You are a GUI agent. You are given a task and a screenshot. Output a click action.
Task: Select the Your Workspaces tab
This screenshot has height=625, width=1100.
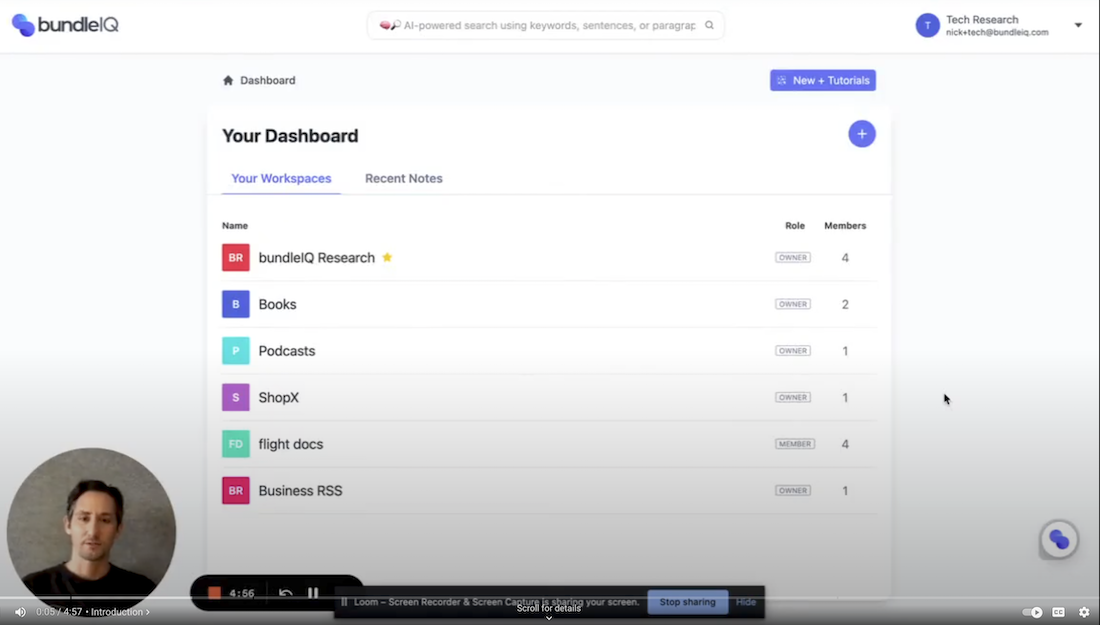point(280,178)
